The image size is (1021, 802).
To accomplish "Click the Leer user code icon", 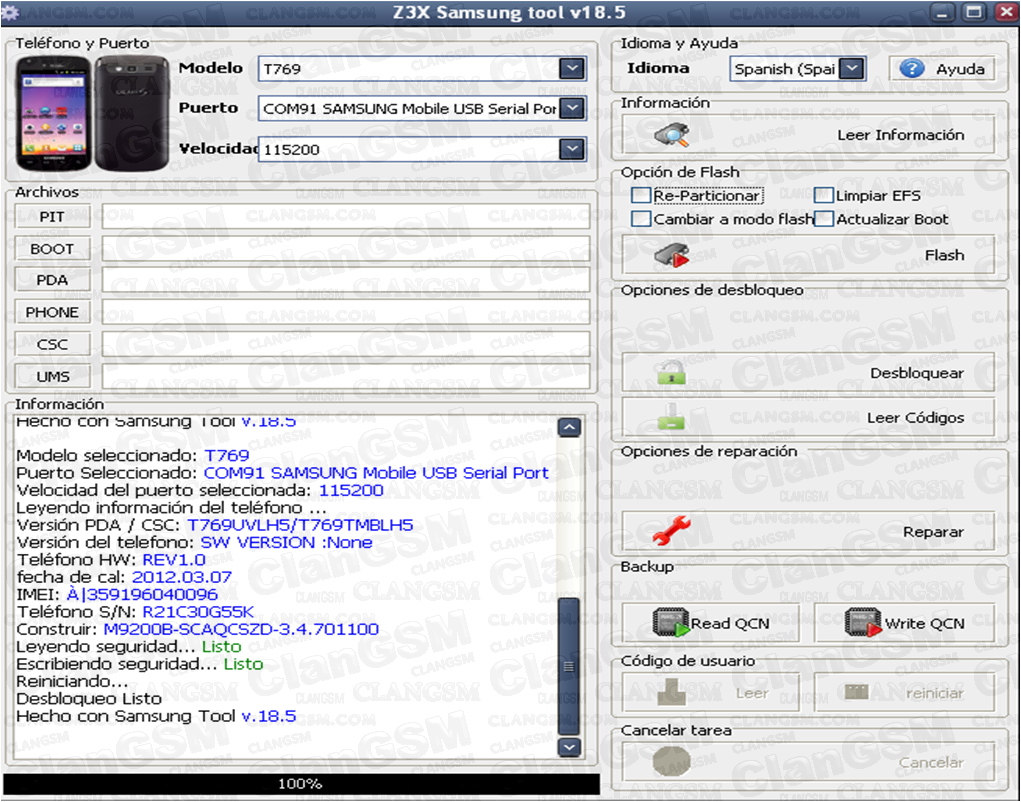I will click(671, 693).
